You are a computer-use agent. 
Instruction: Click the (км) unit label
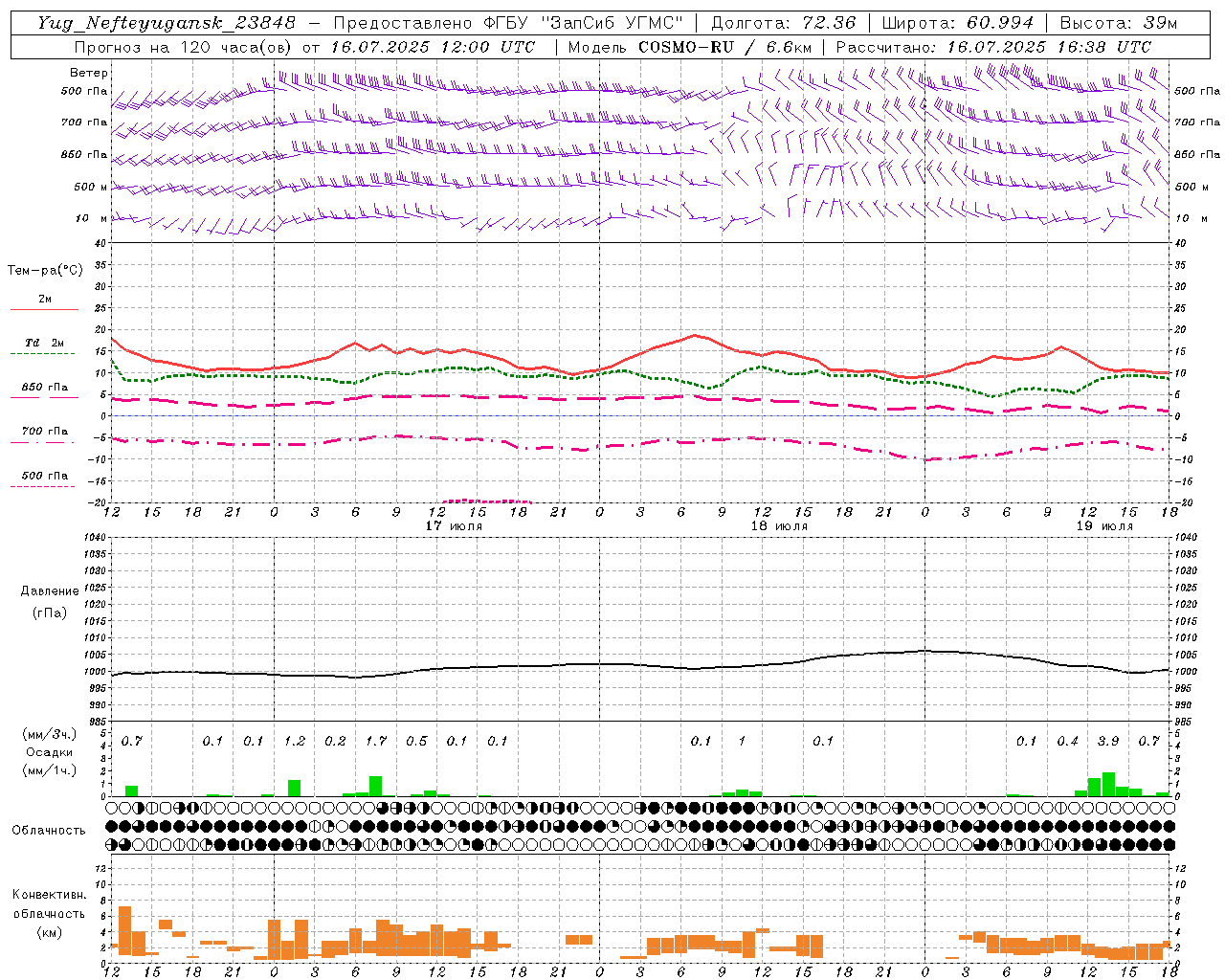point(49,932)
